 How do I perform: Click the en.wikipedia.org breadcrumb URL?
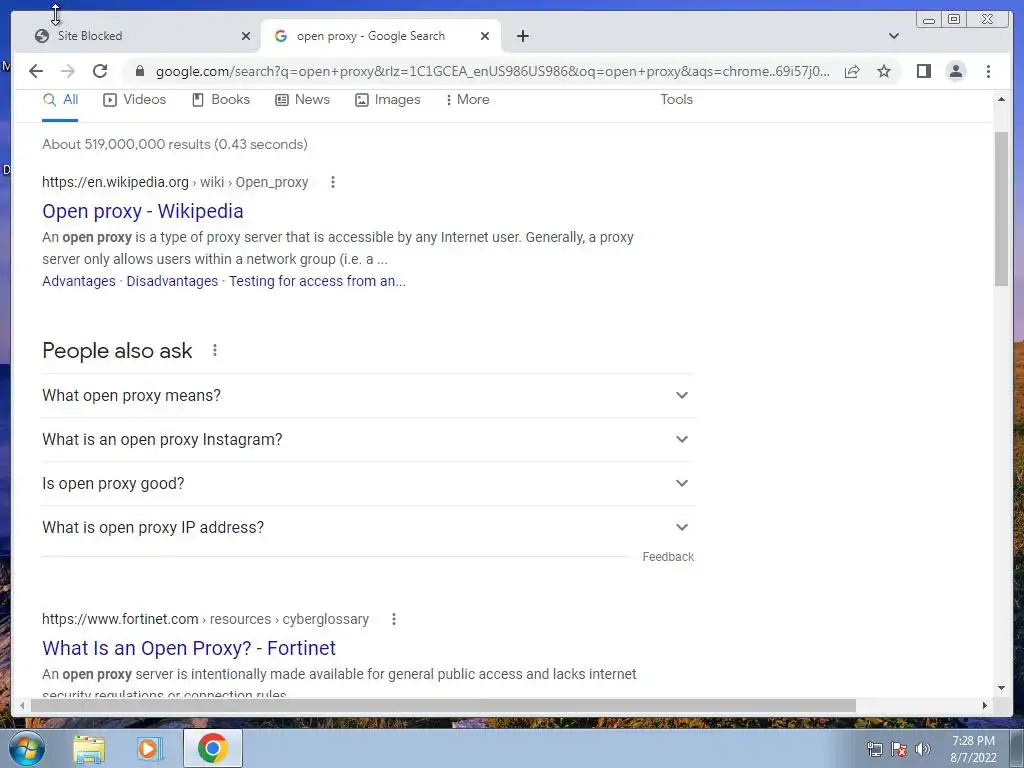click(175, 182)
